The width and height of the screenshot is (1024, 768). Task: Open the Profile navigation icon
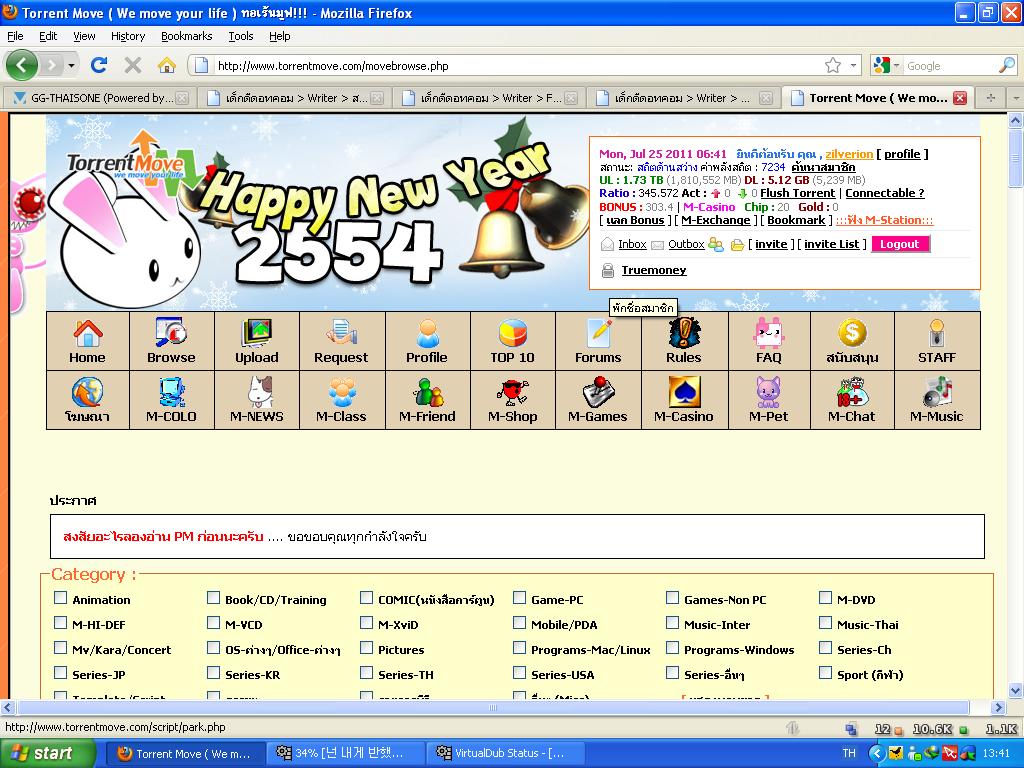(x=426, y=333)
